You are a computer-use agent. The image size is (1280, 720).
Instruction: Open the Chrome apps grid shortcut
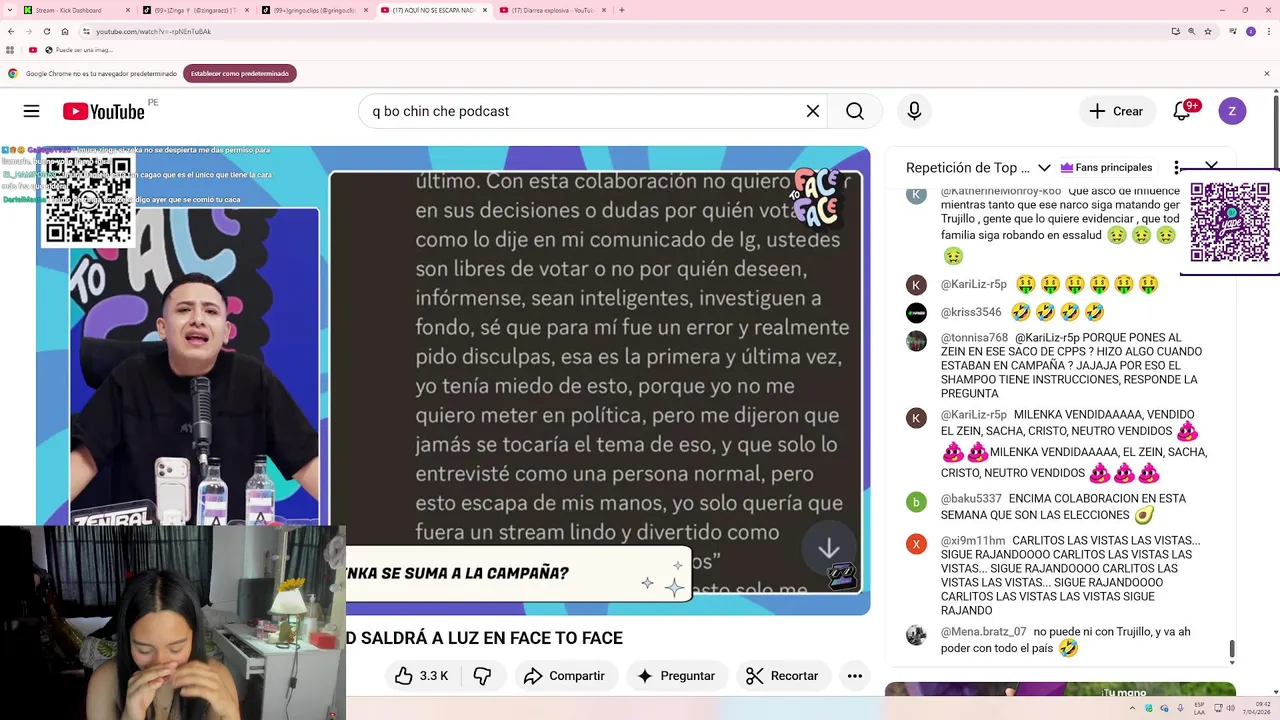click(x=11, y=50)
